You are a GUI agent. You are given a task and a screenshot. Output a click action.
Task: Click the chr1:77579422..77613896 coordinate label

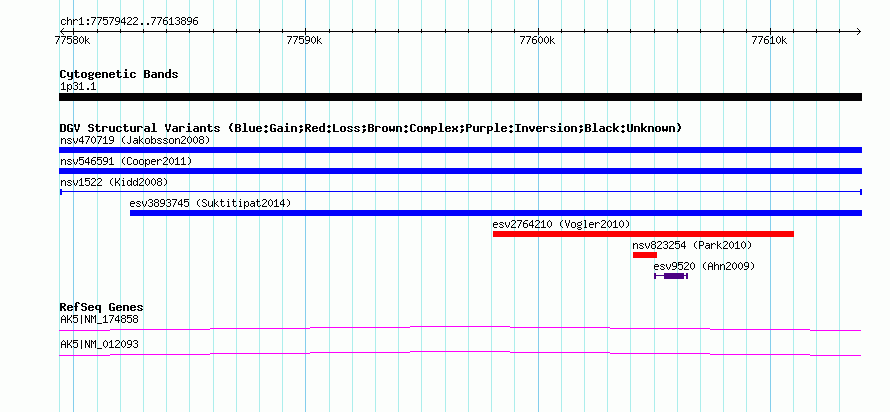click(x=129, y=22)
